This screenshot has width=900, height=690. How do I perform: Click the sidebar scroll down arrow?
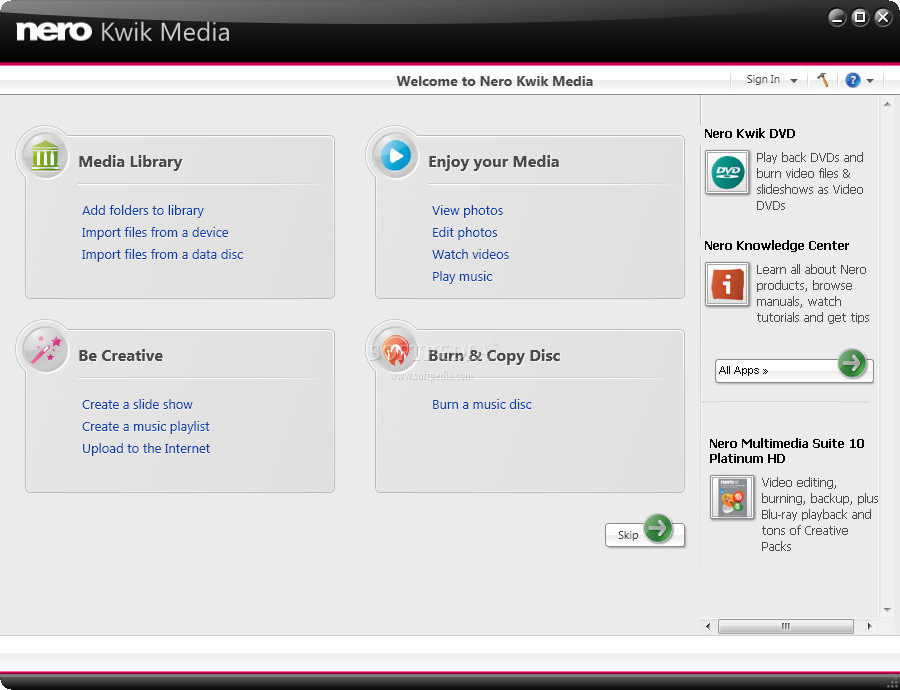pos(887,610)
